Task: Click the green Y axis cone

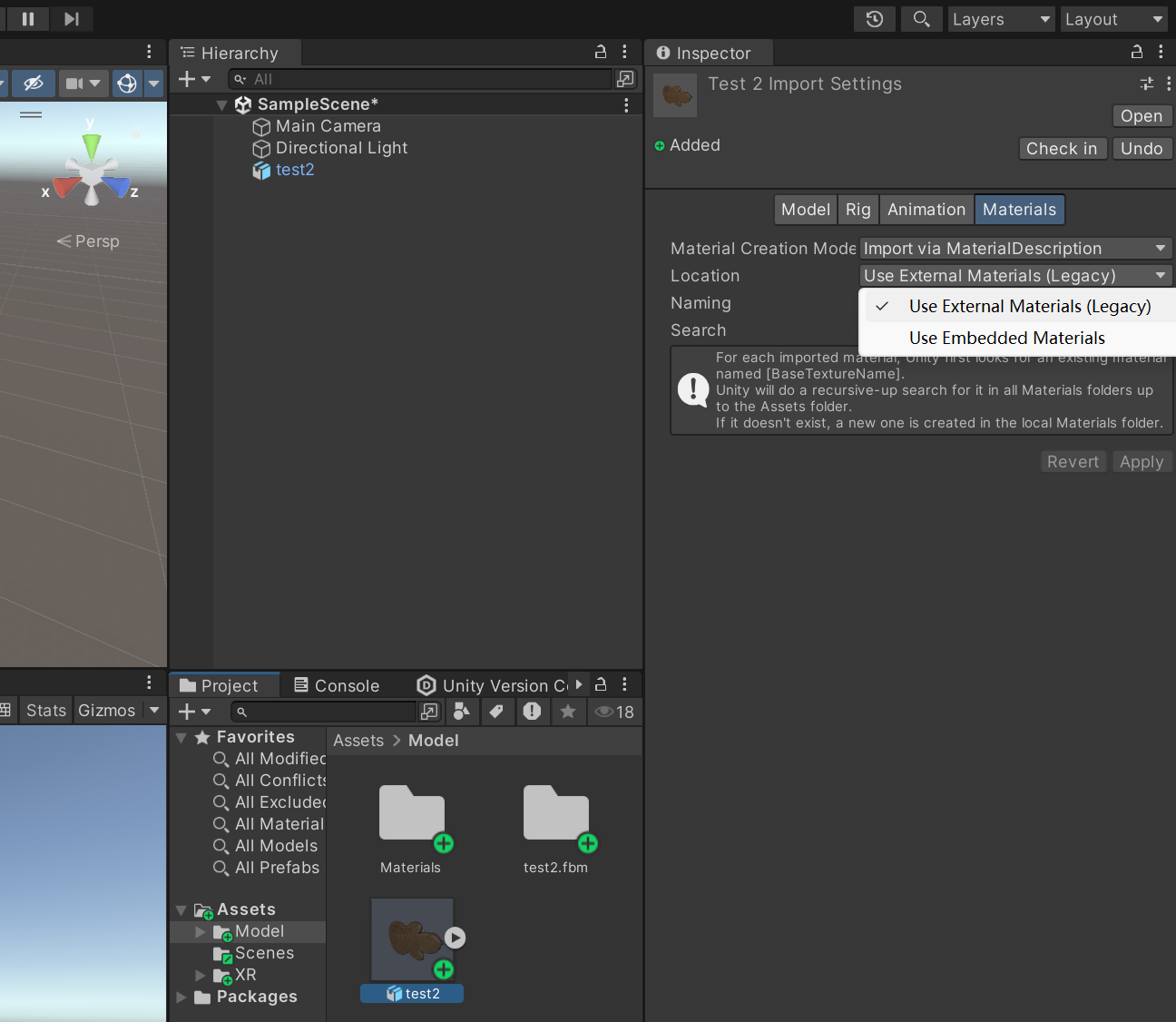Action: tap(92, 146)
